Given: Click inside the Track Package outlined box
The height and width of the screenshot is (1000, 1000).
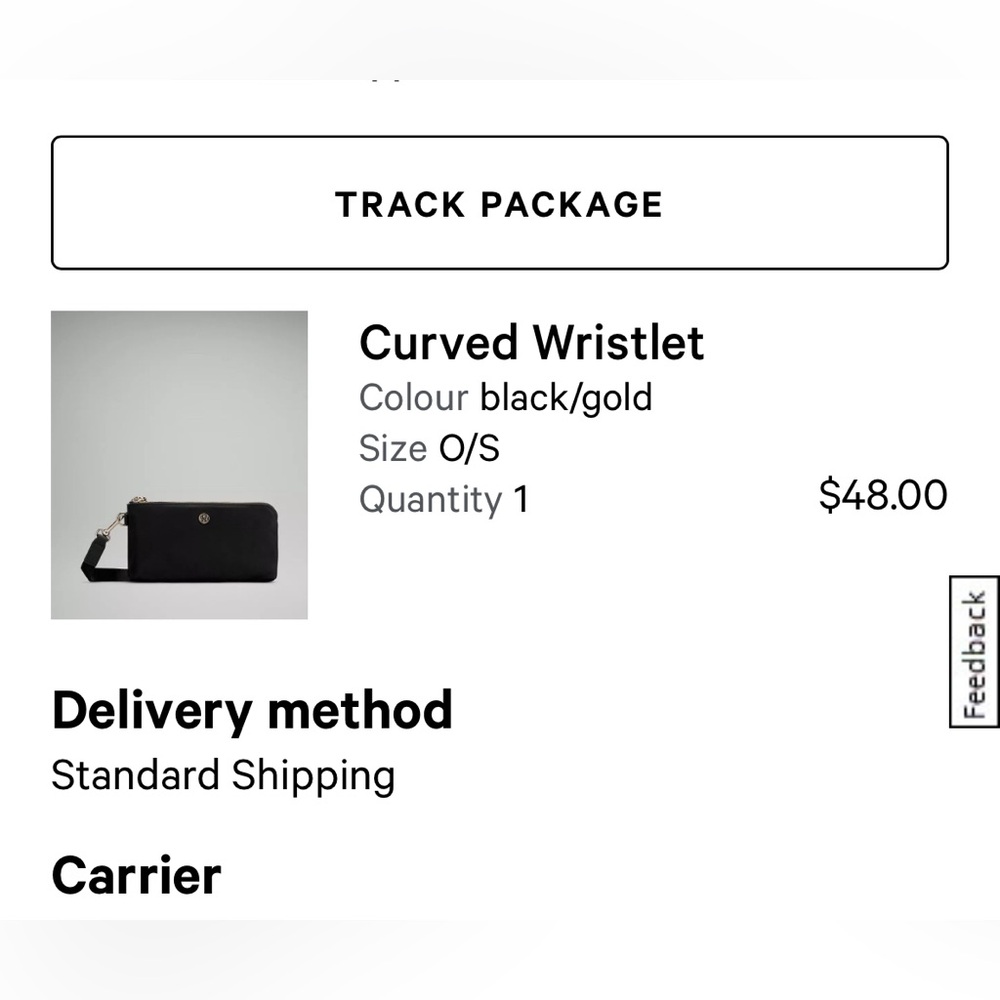Looking at the screenshot, I should pyautogui.click(x=500, y=203).
